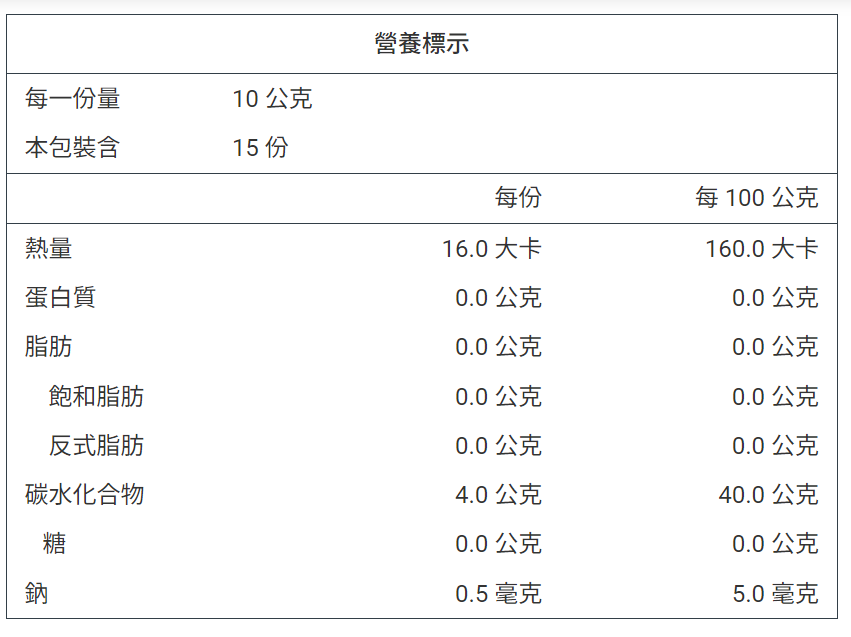Select the 熱量 row label

(48, 249)
